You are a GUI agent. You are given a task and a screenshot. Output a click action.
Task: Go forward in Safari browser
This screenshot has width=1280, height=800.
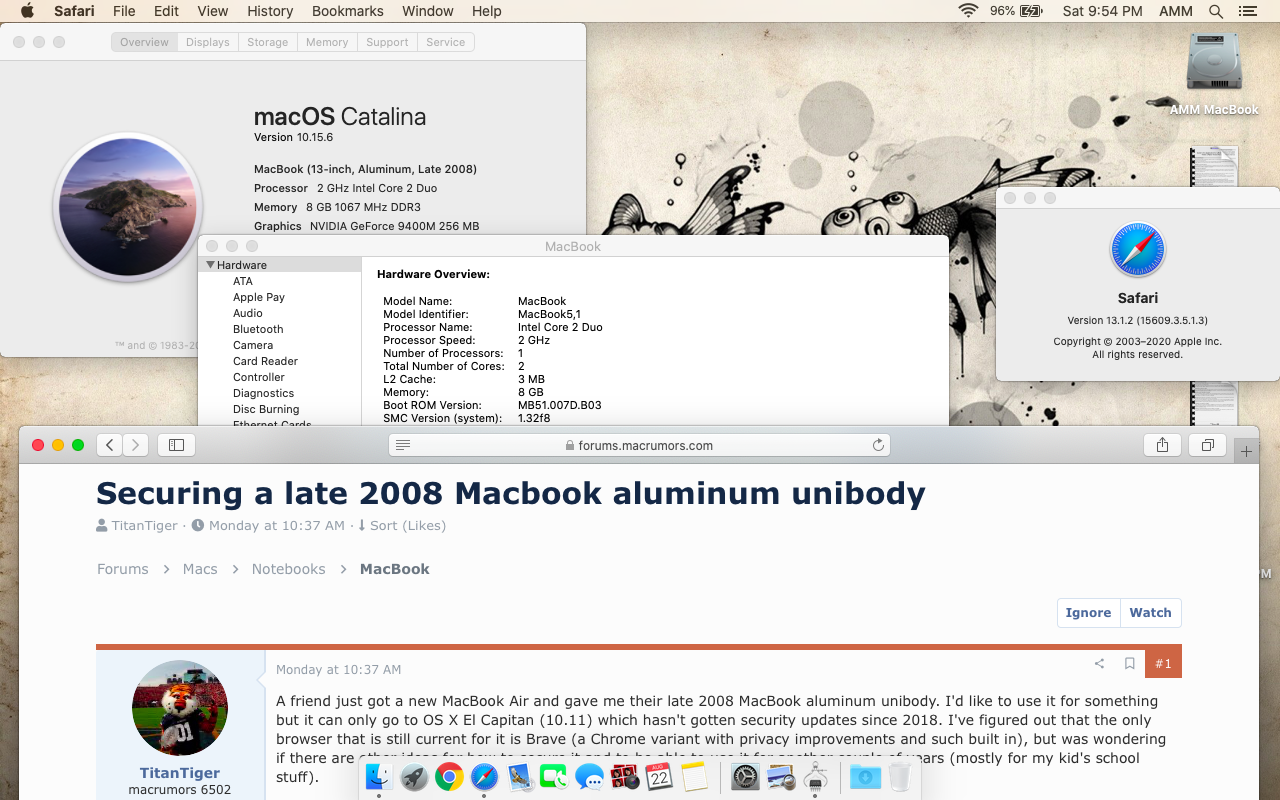[136, 445]
